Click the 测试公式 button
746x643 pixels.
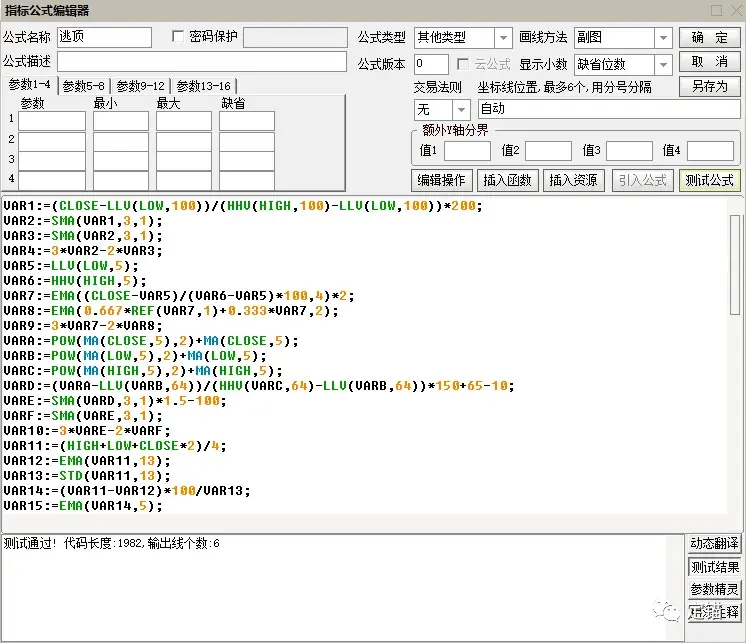click(x=709, y=180)
